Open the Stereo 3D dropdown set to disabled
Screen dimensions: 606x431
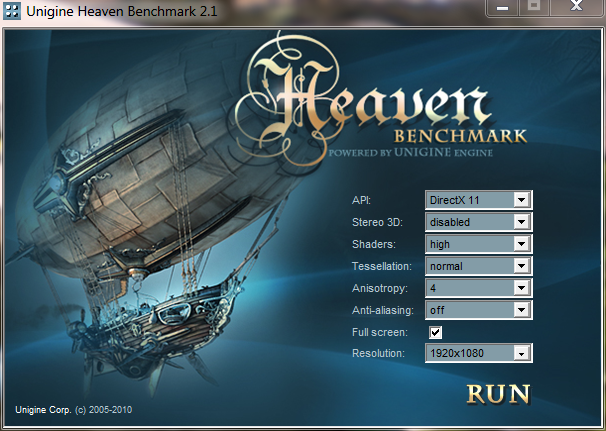click(x=478, y=222)
